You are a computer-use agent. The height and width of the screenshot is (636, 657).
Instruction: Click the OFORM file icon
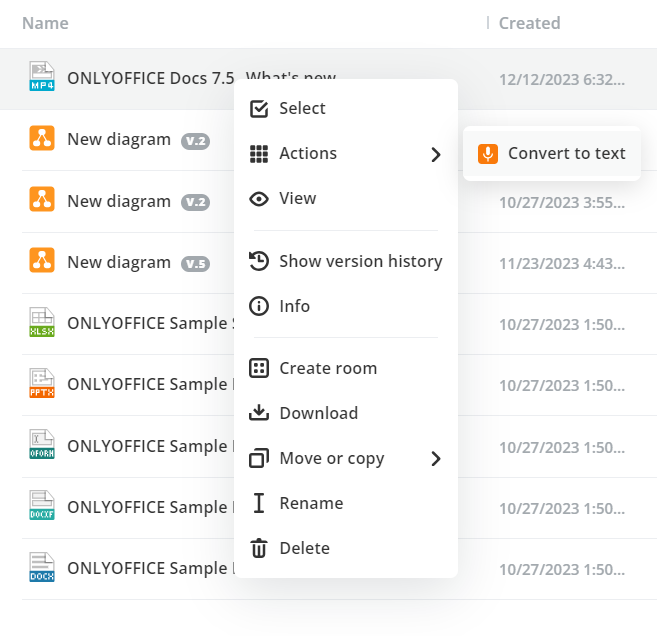[41, 446]
